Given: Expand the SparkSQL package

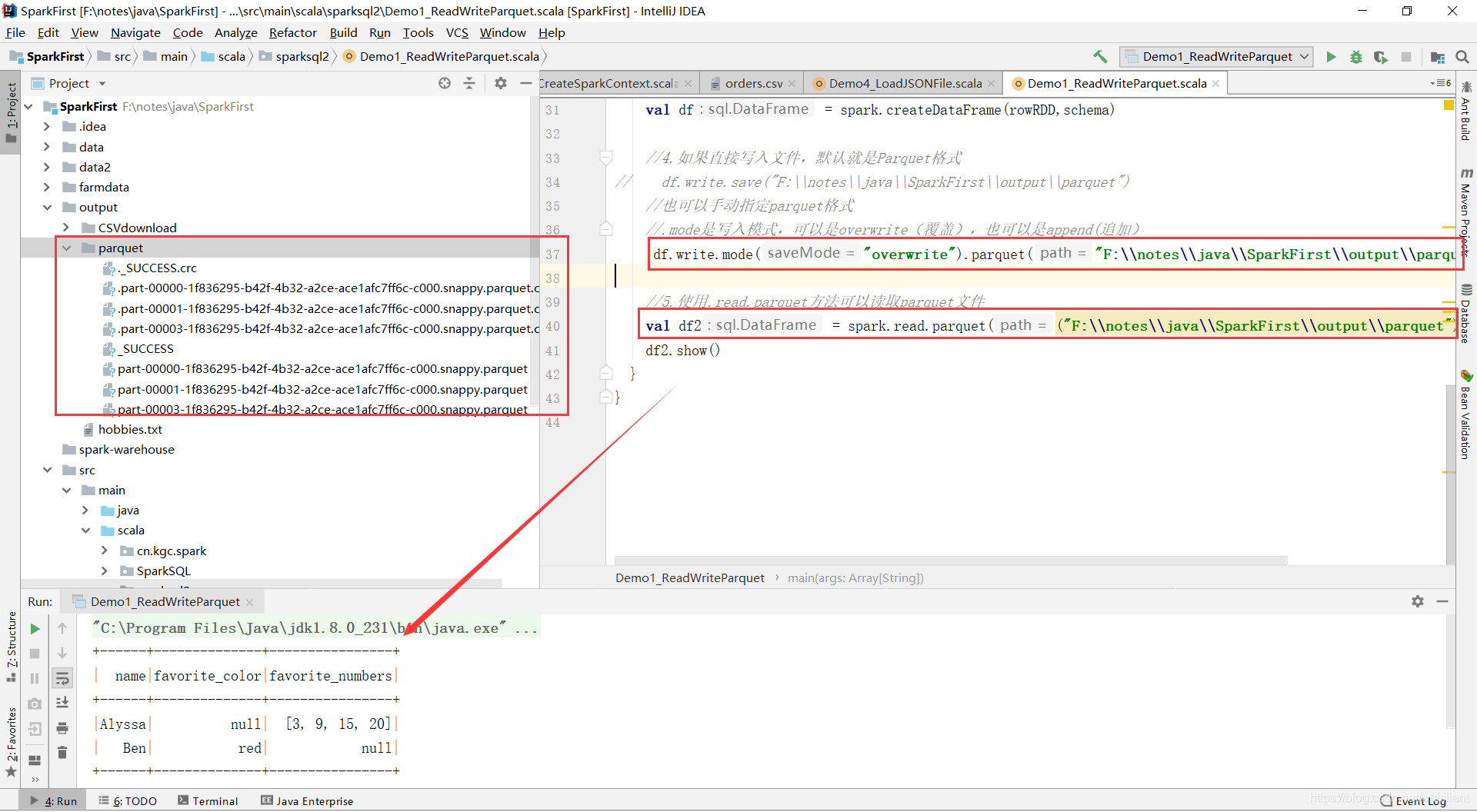Looking at the screenshot, I should click(105, 571).
